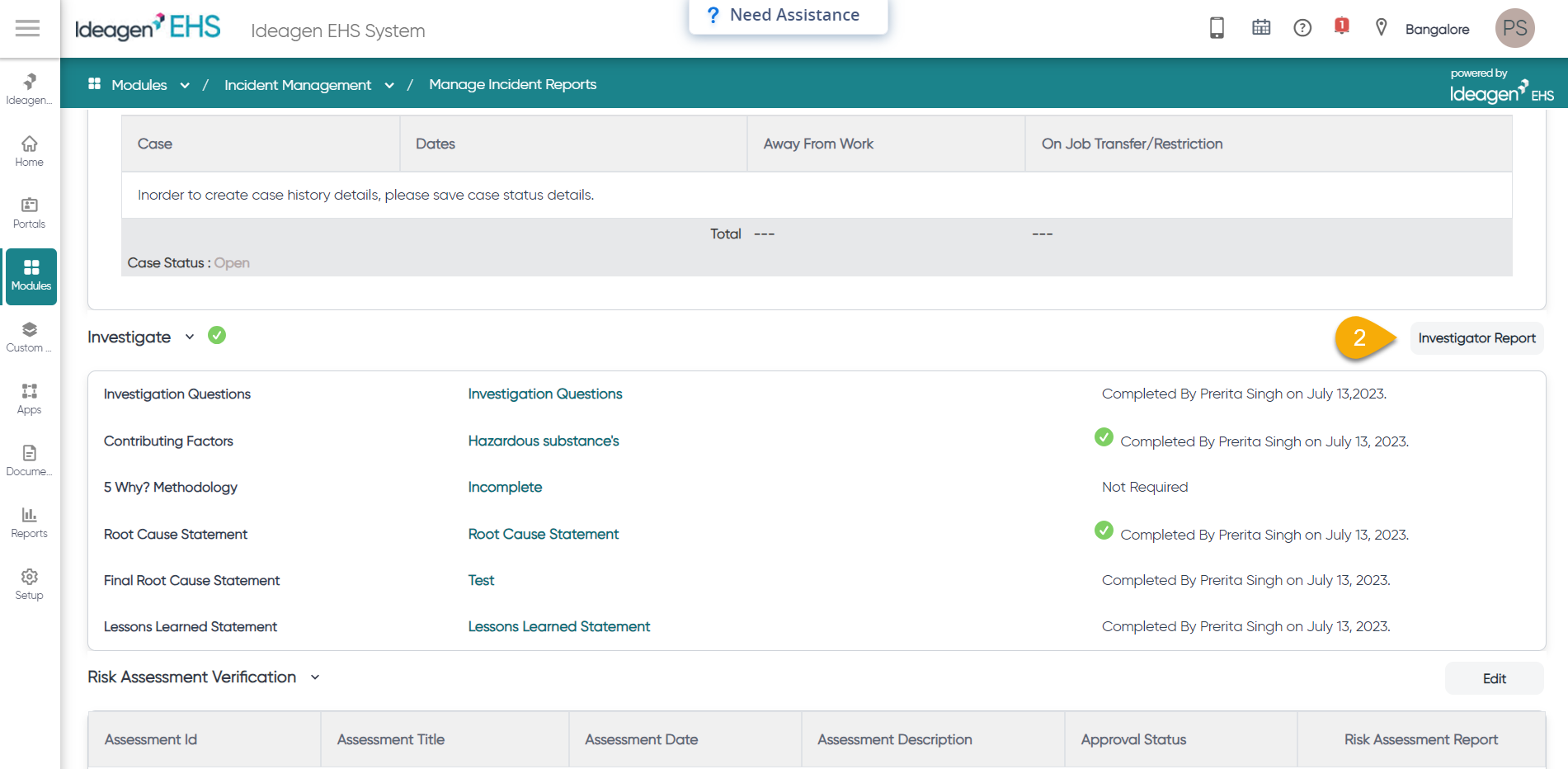Click the 'Contributing Factors' label
Screen dimensions: 1568x769
click(168, 441)
